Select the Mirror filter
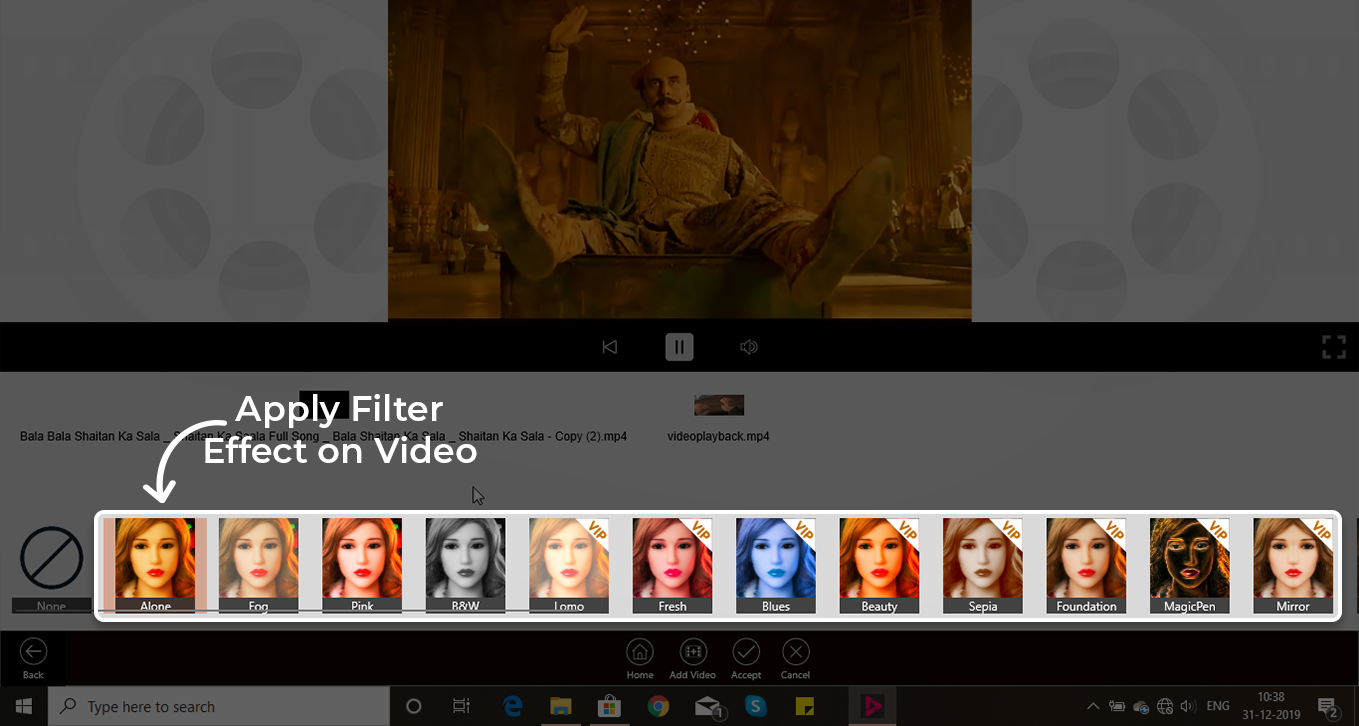The width and height of the screenshot is (1359, 726). (x=1293, y=565)
